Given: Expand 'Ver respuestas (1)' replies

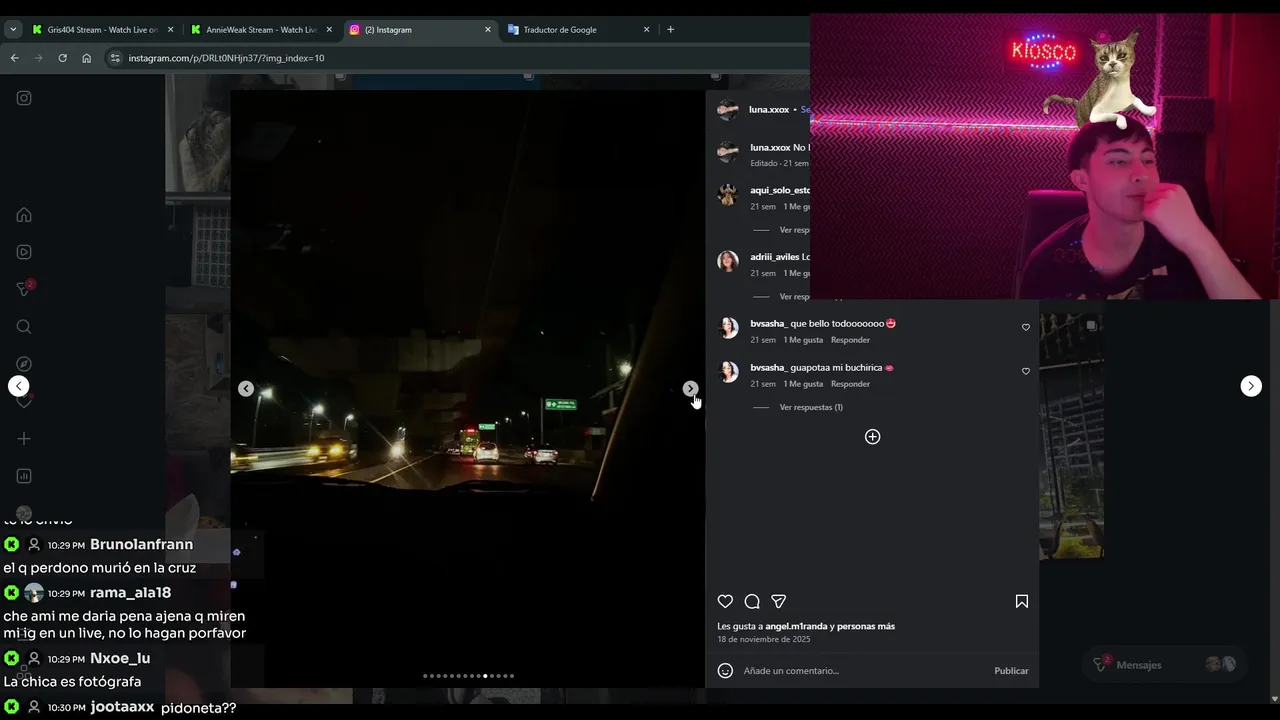Looking at the screenshot, I should click(x=811, y=407).
